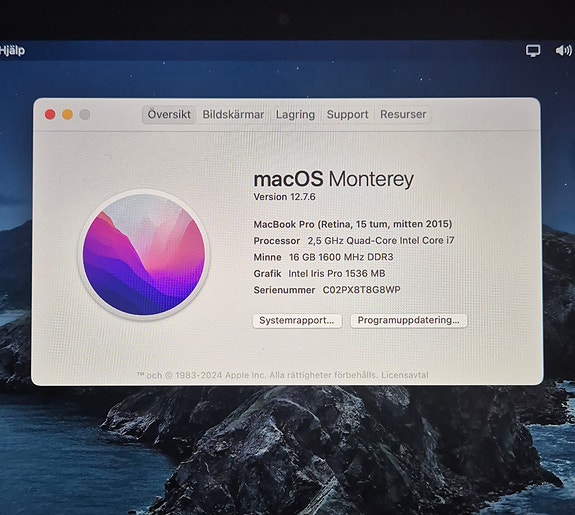Close the window with the red button
Image resolution: width=575 pixels, height=515 pixels.
point(50,114)
